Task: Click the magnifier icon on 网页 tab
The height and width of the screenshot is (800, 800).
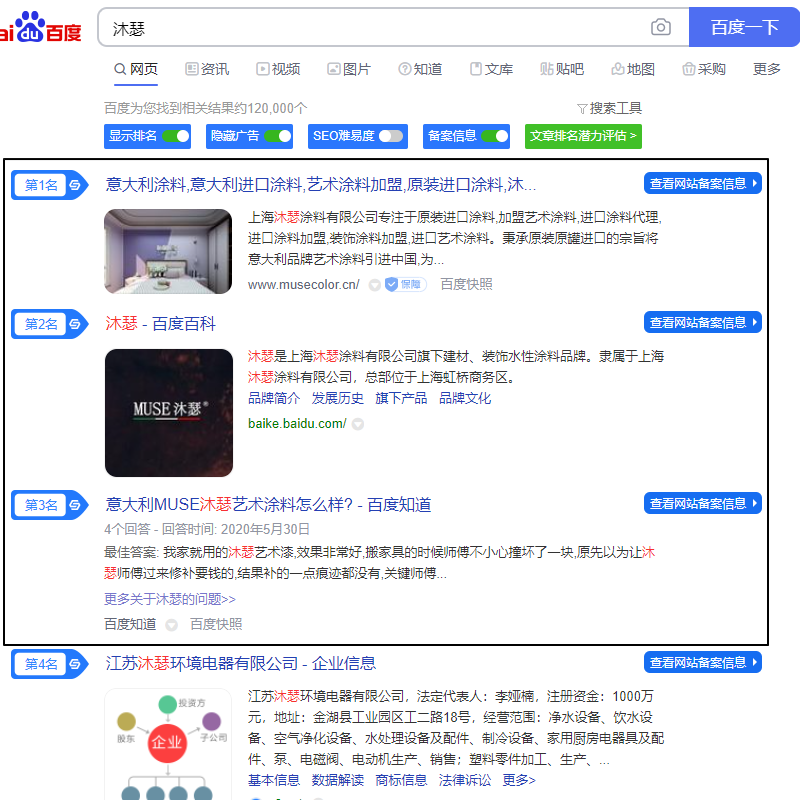Action: [120, 69]
